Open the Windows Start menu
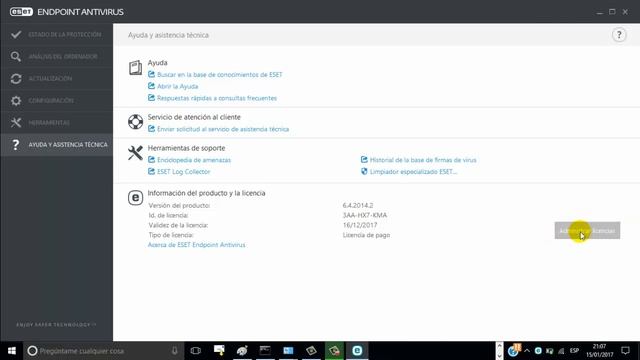This screenshot has width=640, height=360. click(x=11, y=351)
